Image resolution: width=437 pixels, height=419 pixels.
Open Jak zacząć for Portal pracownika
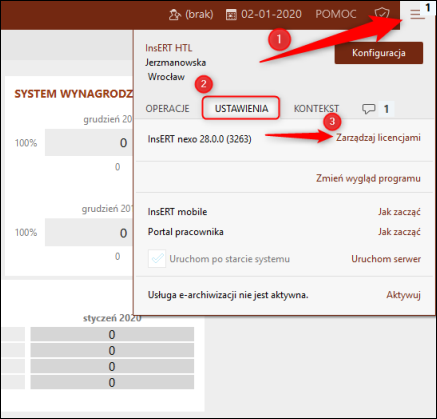[399, 232]
